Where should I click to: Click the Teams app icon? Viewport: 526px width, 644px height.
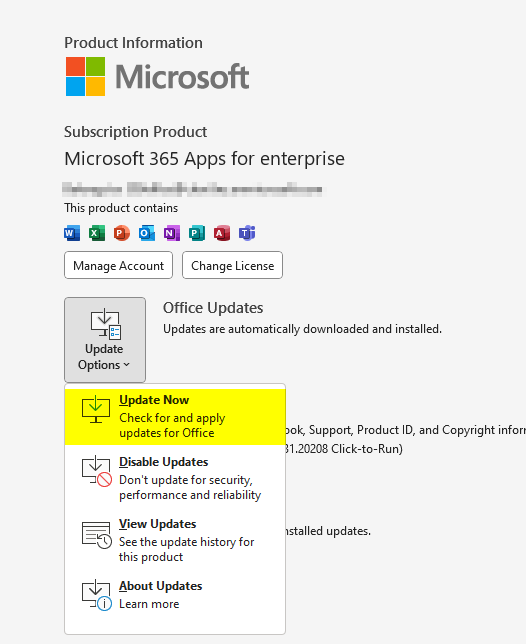[x=247, y=233]
